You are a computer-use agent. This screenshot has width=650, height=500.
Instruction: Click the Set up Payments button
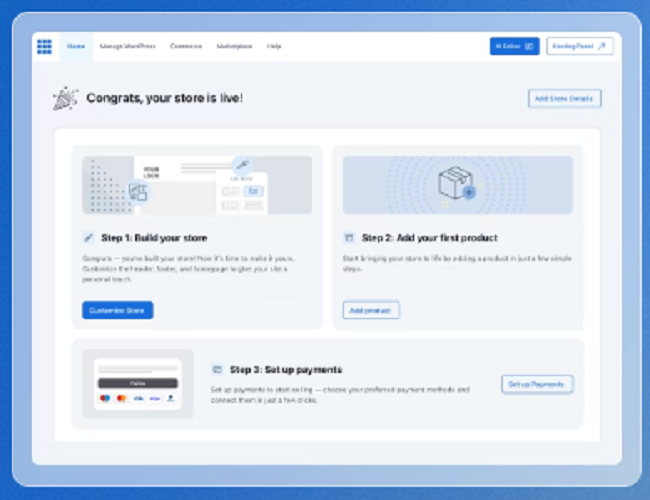(537, 384)
